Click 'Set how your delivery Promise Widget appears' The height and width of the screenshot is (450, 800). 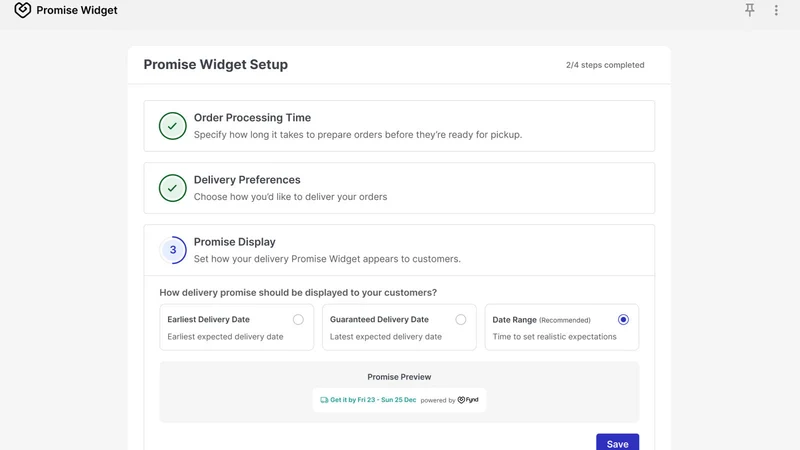click(x=327, y=259)
